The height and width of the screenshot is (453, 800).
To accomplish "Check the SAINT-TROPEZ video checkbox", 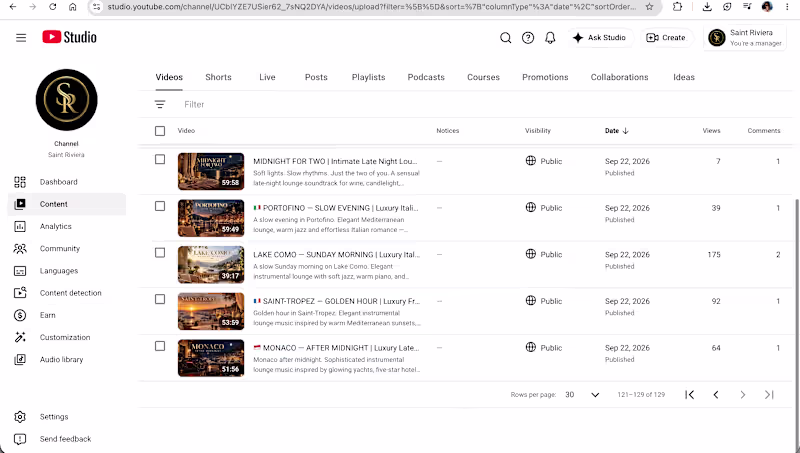I will 160,299.
